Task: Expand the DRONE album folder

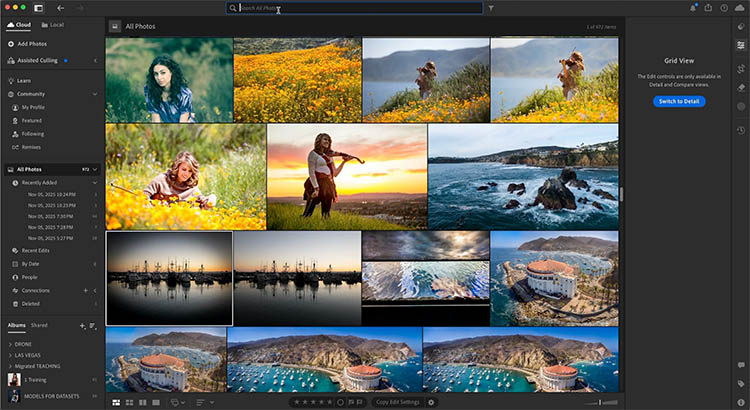Action: [10, 344]
